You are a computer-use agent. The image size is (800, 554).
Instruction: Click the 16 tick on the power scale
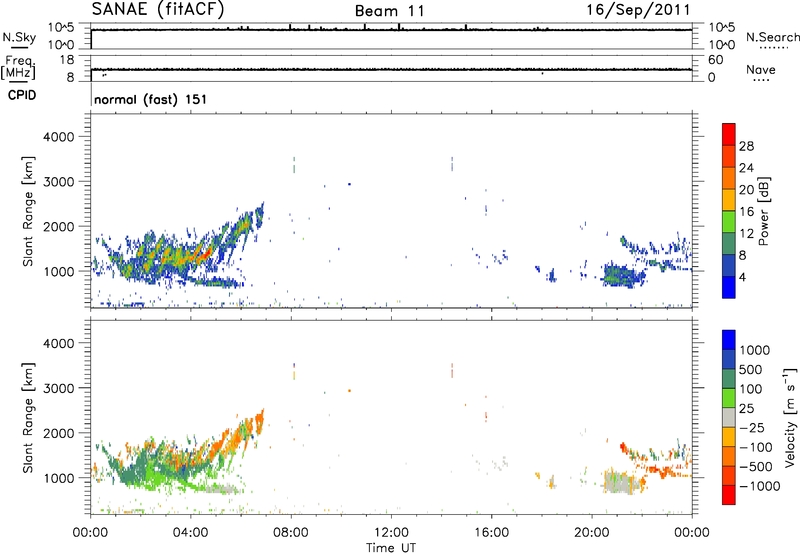[746, 211]
